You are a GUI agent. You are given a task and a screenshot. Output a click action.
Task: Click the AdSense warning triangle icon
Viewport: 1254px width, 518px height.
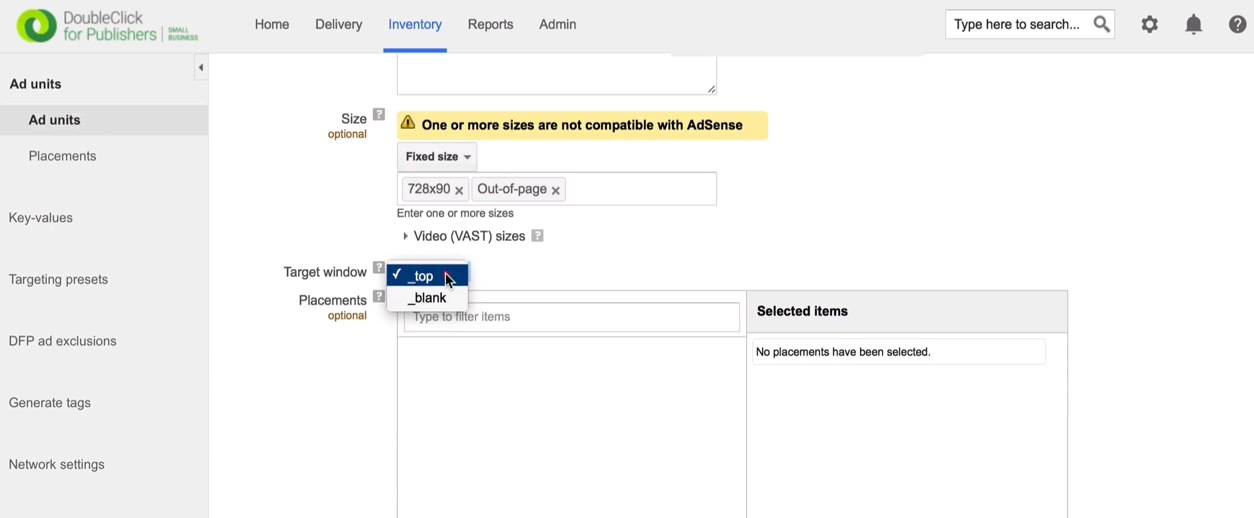tap(408, 123)
